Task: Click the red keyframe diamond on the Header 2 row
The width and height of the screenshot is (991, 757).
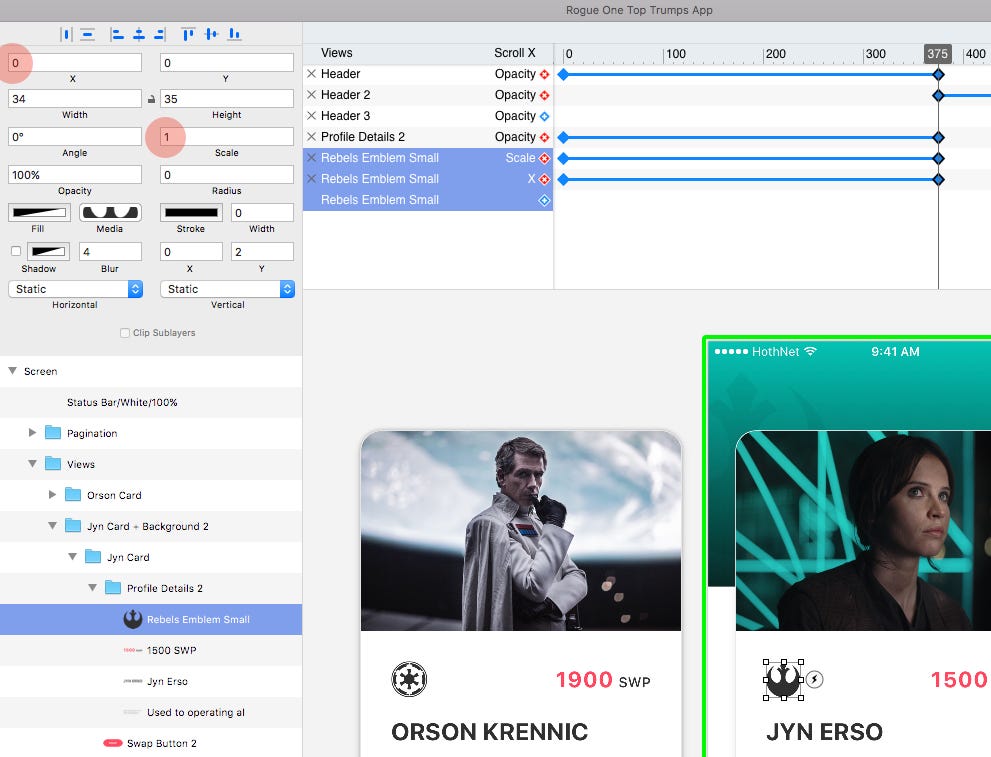Action: [x=544, y=95]
